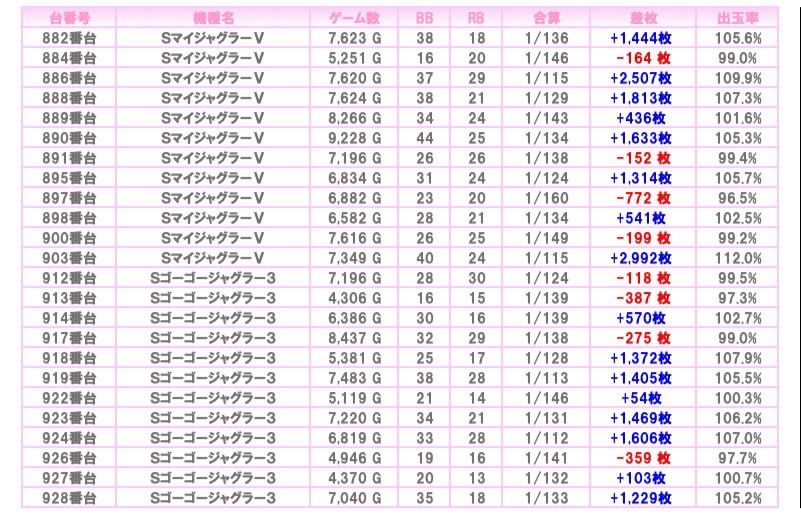Image resolution: width=801 pixels, height=528 pixels.
Task: Select the 922番台 cell
Action: [69, 398]
